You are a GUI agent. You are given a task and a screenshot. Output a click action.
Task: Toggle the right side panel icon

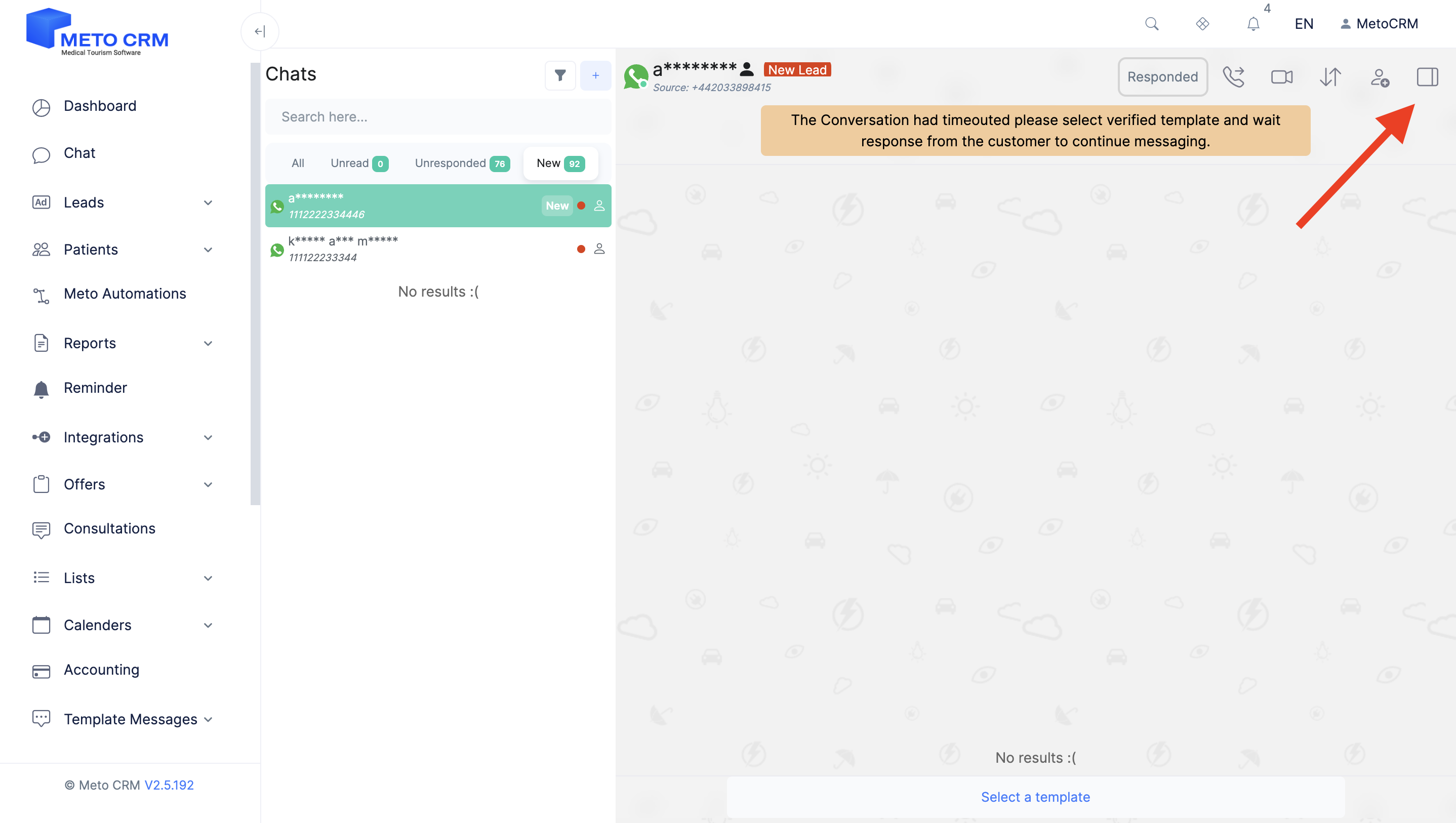[x=1427, y=77]
